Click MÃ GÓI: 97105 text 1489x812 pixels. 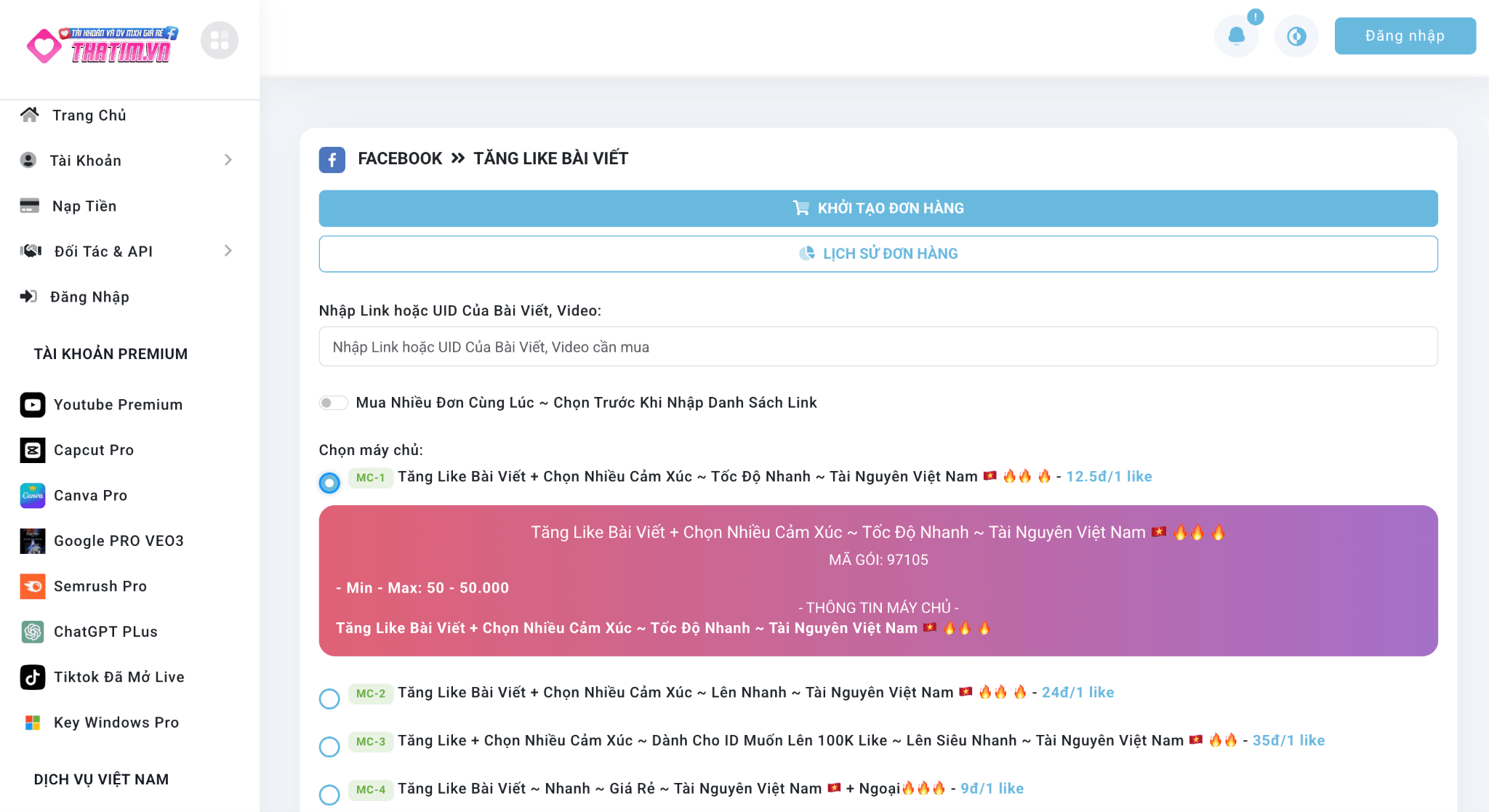(878, 560)
